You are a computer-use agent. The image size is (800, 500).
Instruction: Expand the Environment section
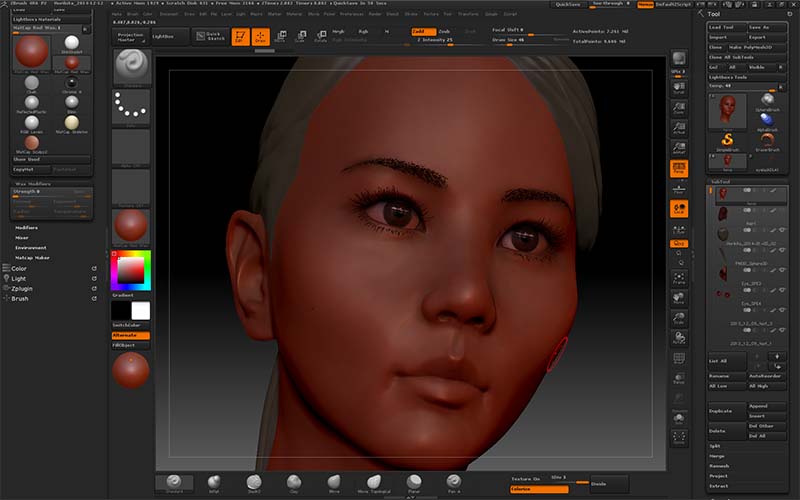tap(31, 247)
